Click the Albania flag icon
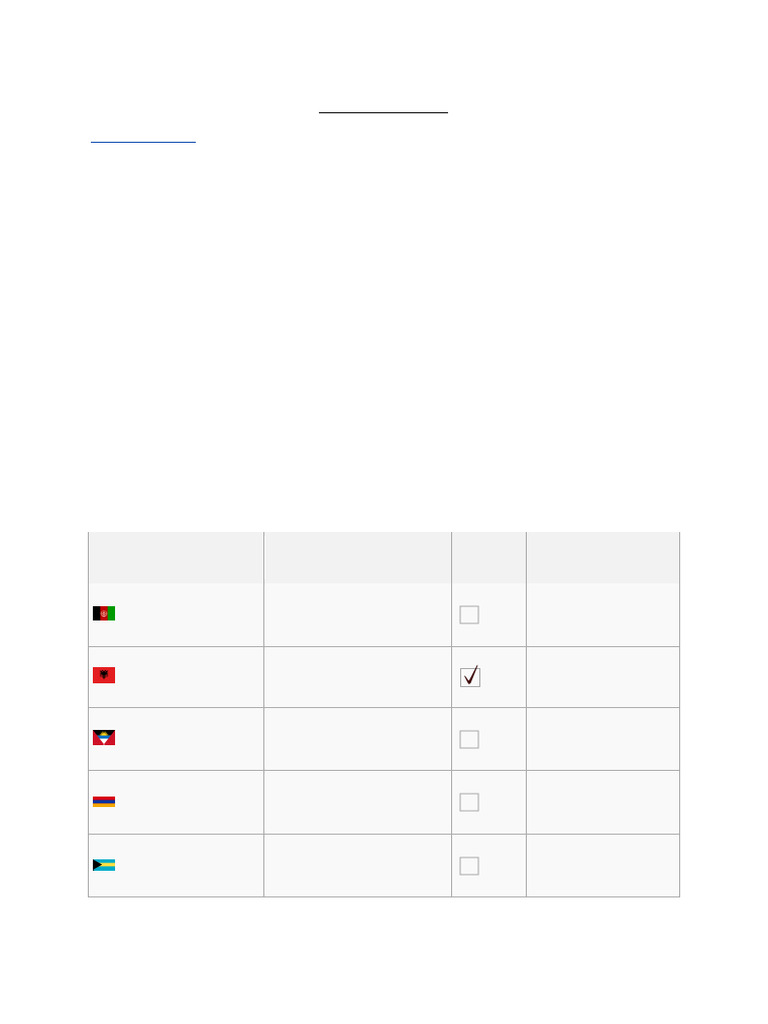 (x=104, y=675)
